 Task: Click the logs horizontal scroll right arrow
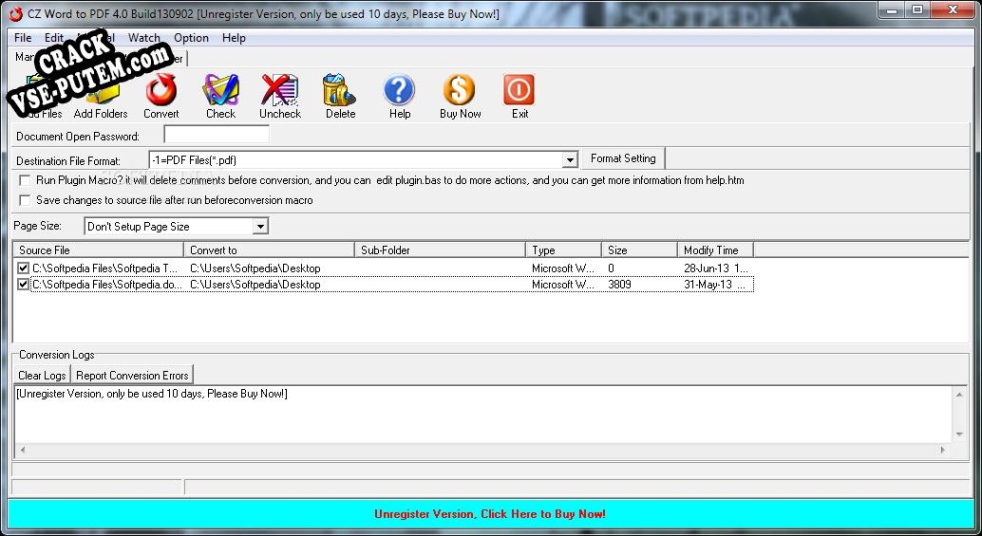pos(943,450)
